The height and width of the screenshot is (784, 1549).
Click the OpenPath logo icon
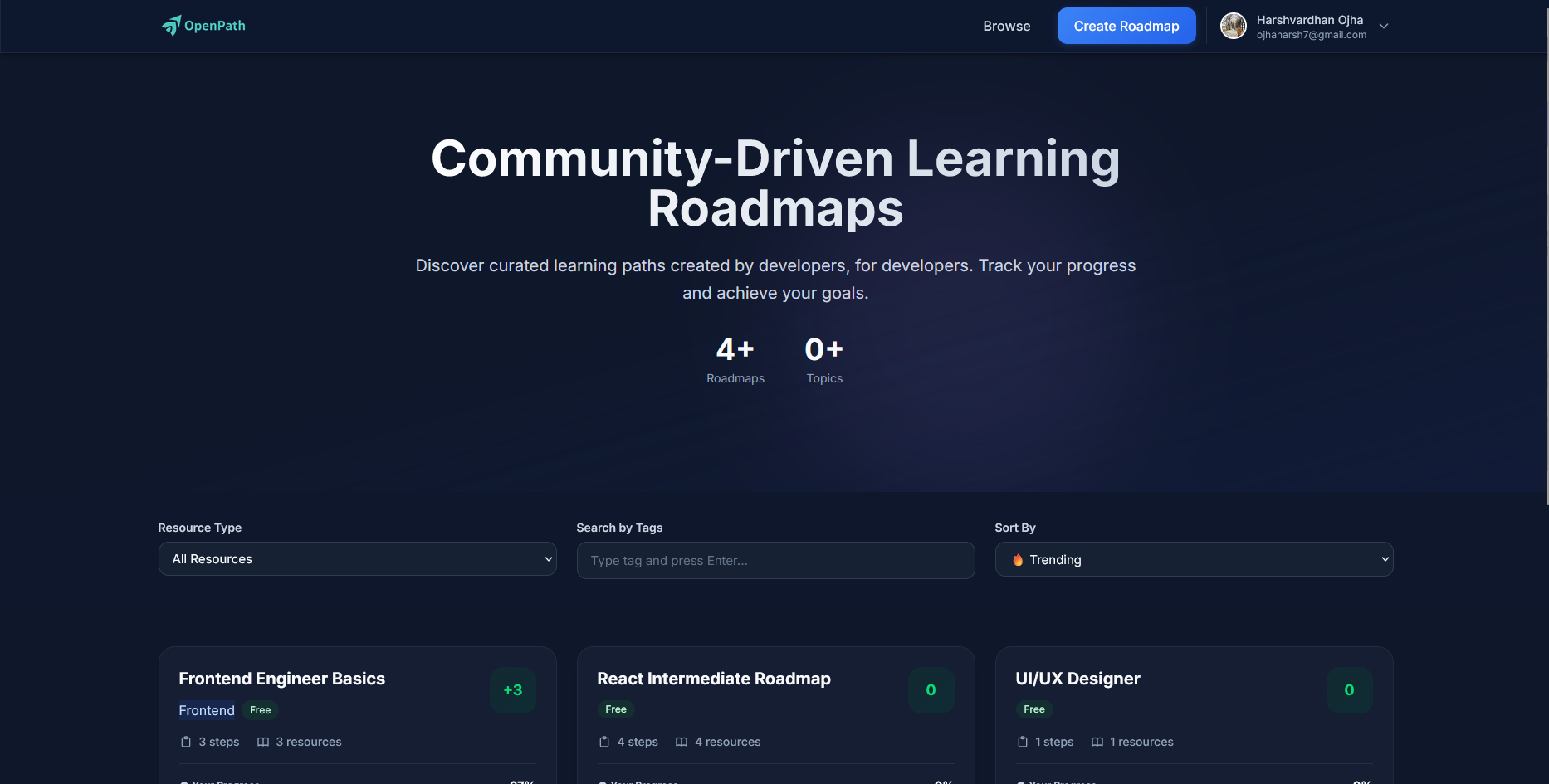click(x=172, y=25)
